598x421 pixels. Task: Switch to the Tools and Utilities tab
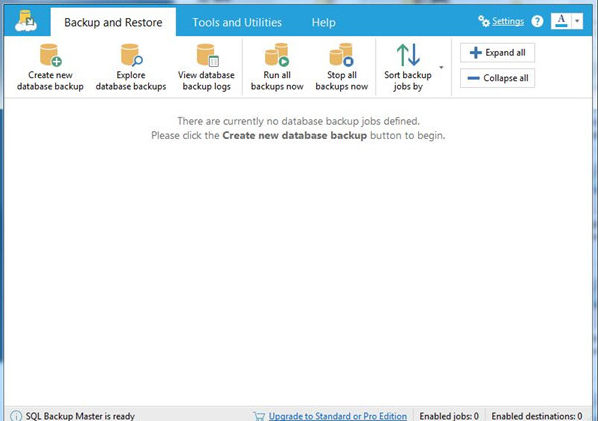pyautogui.click(x=237, y=22)
